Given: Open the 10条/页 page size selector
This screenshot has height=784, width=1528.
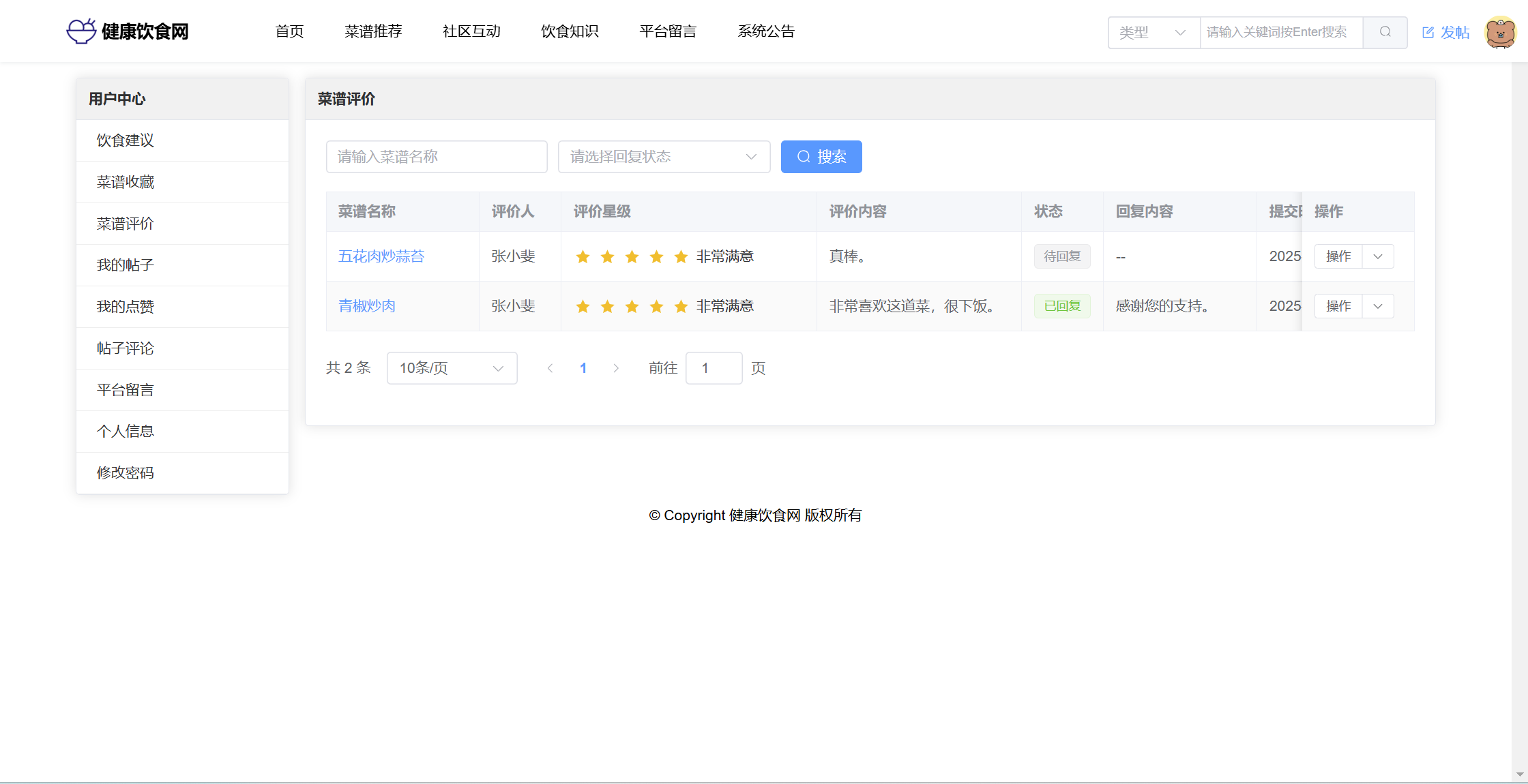Looking at the screenshot, I should [452, 368].
